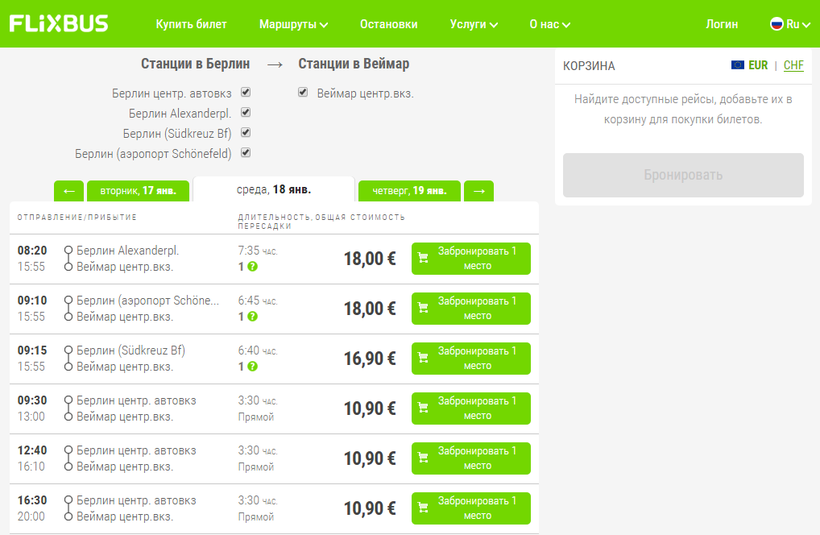This screenshot has width=820, height=535.
Task: Switch to четверг, 19 янв. tab
Action: click(409, 190)
